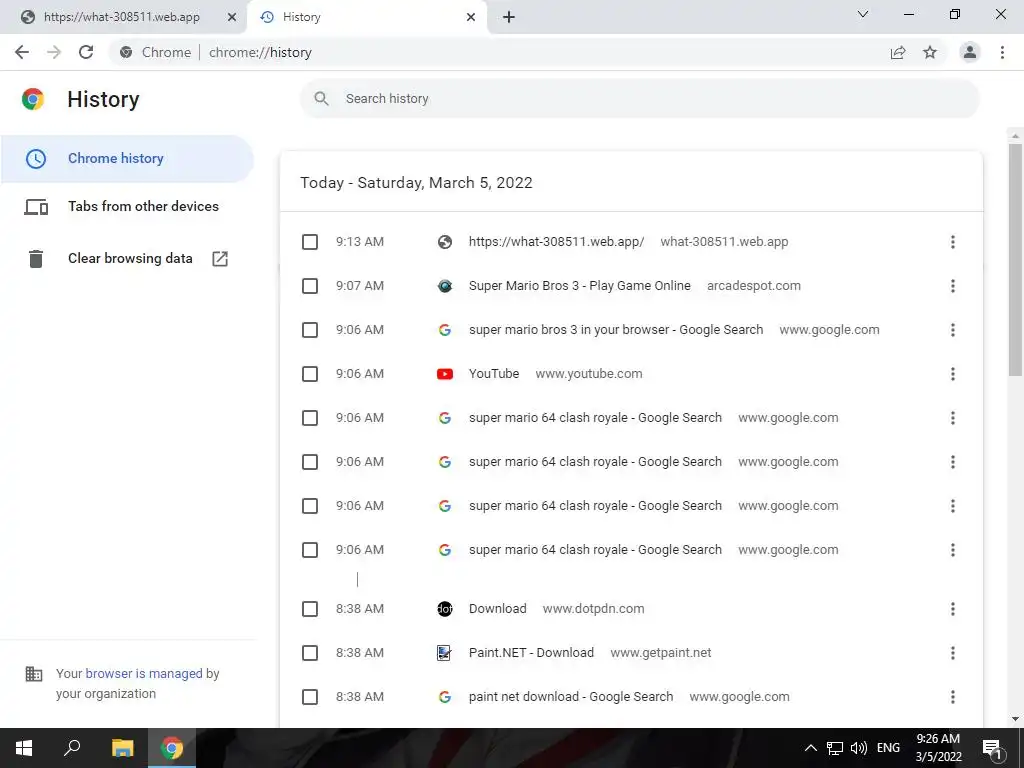Click the trash icon for Clear browsing data
The width and height of the screenshot is (1024, 768).
tap(36, 259)
